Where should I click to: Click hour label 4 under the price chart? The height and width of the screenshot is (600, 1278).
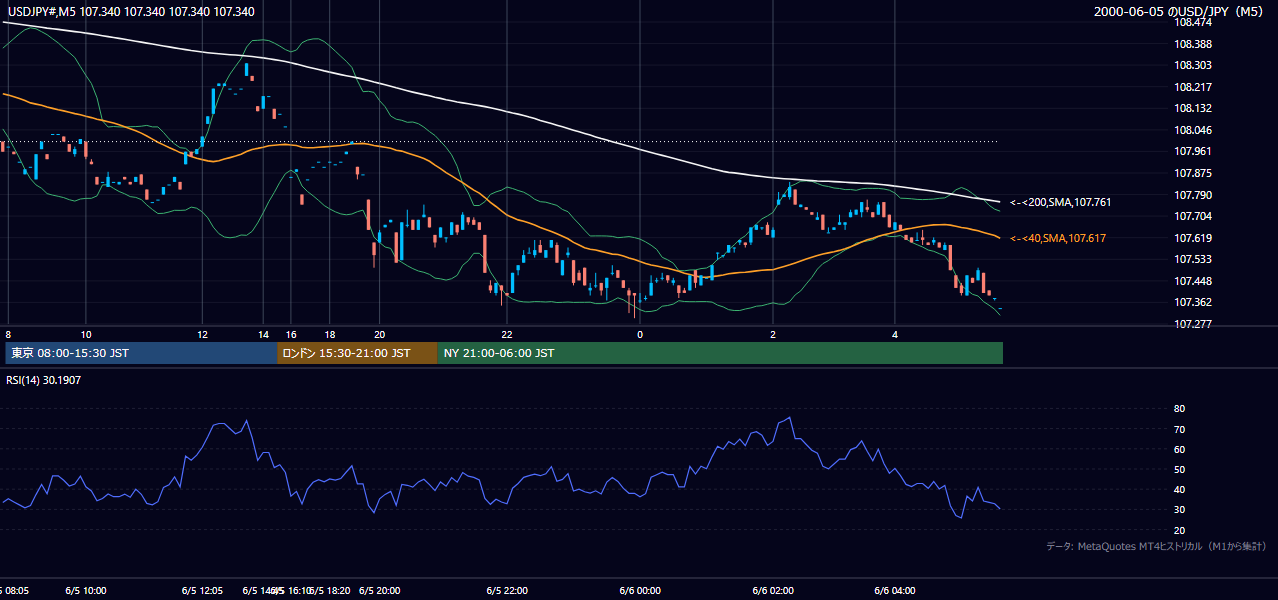[x=896, y=334]
